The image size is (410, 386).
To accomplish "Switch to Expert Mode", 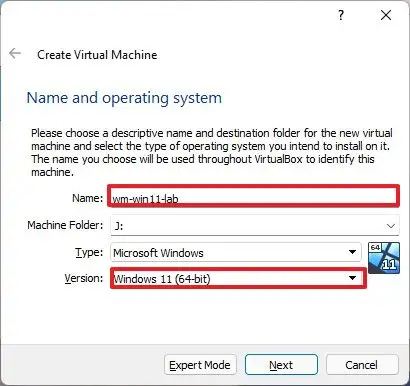I will coord(200,365).
